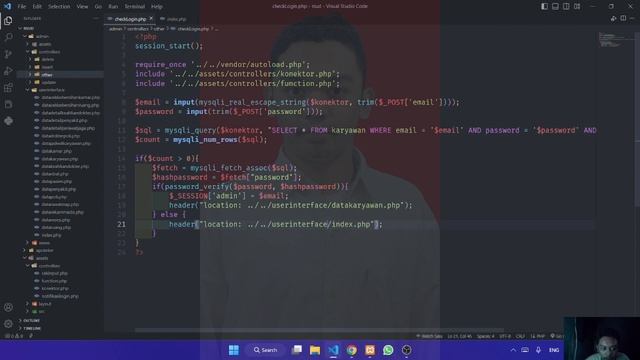Click UTF-8 encoding in status bar
The height and width of the screenshot is (360, 640).
click(505, 336)
